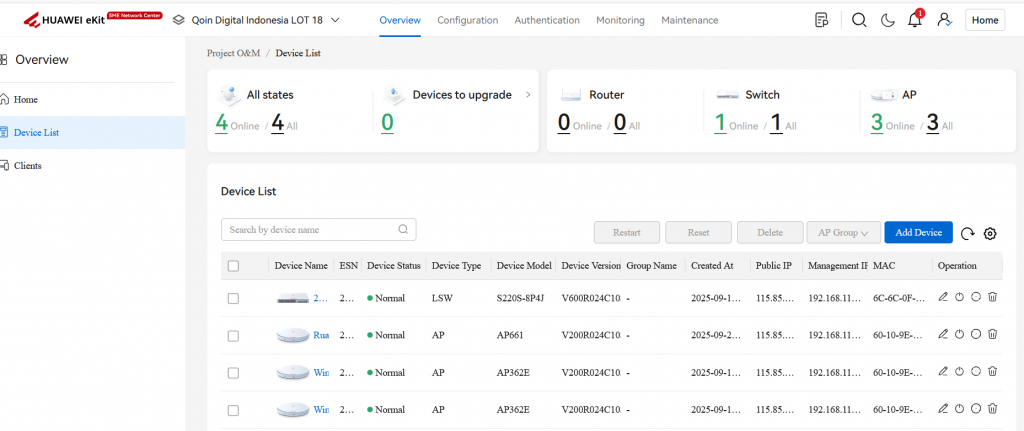Click the Home button at top right
The height and width of the screenshot is (431, 1024).
tap(984, 21)
